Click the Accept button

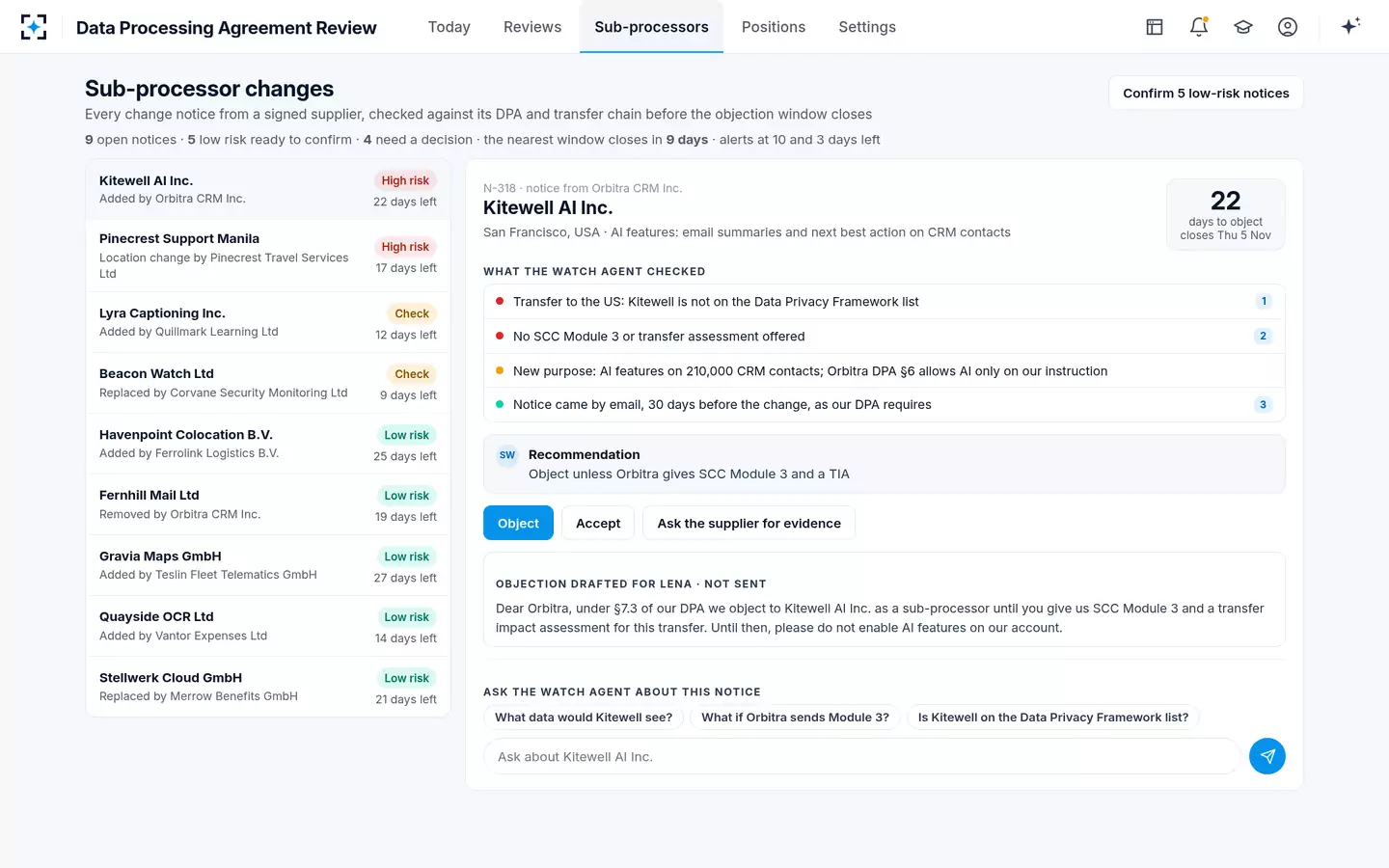point(598,523)
